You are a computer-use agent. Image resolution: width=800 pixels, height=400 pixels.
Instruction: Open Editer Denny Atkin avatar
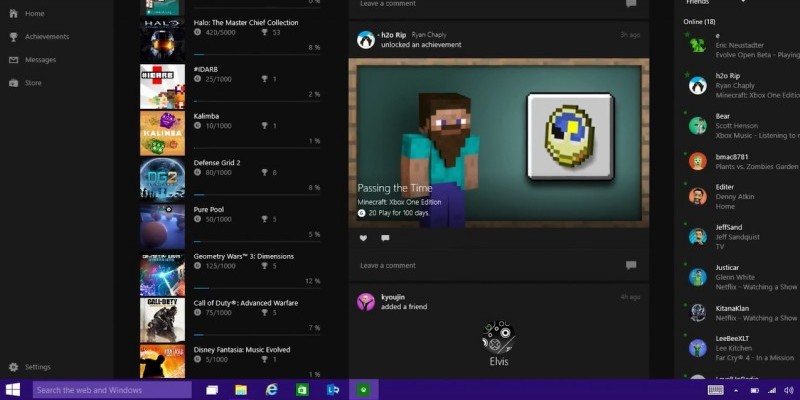(697, 196)
